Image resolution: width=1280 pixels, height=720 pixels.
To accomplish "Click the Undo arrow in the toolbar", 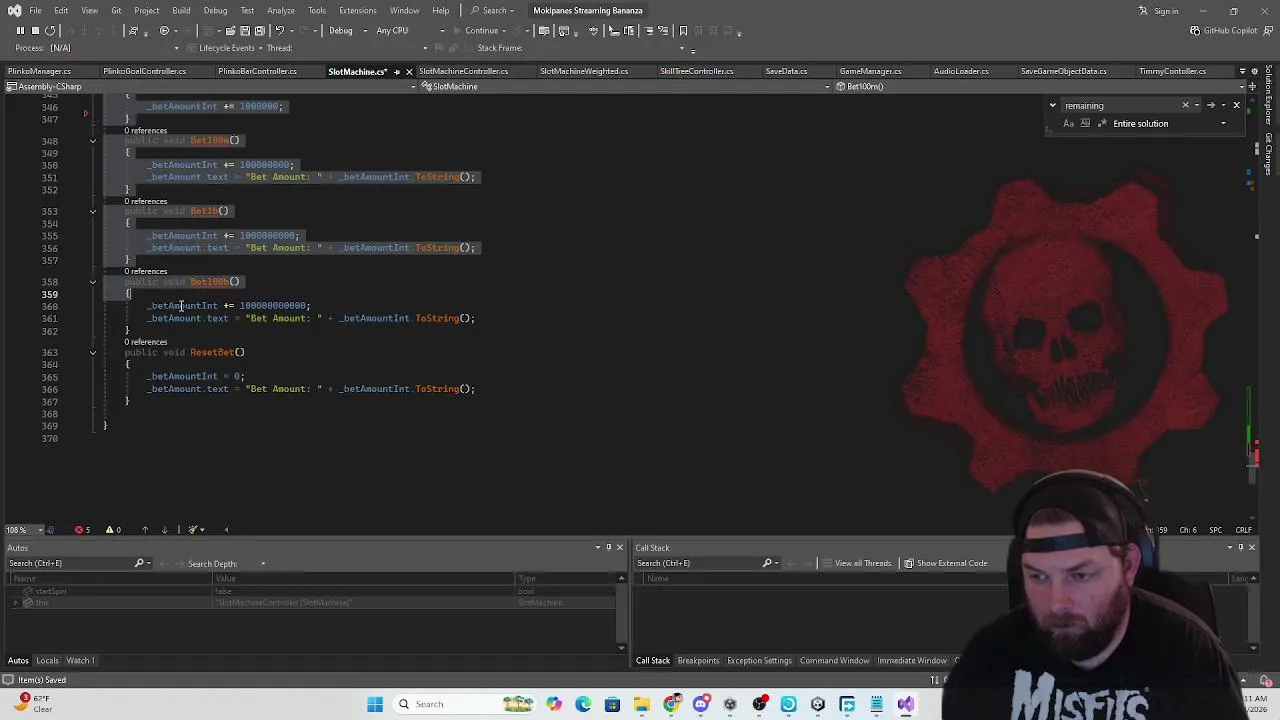I will click(280, 30).
